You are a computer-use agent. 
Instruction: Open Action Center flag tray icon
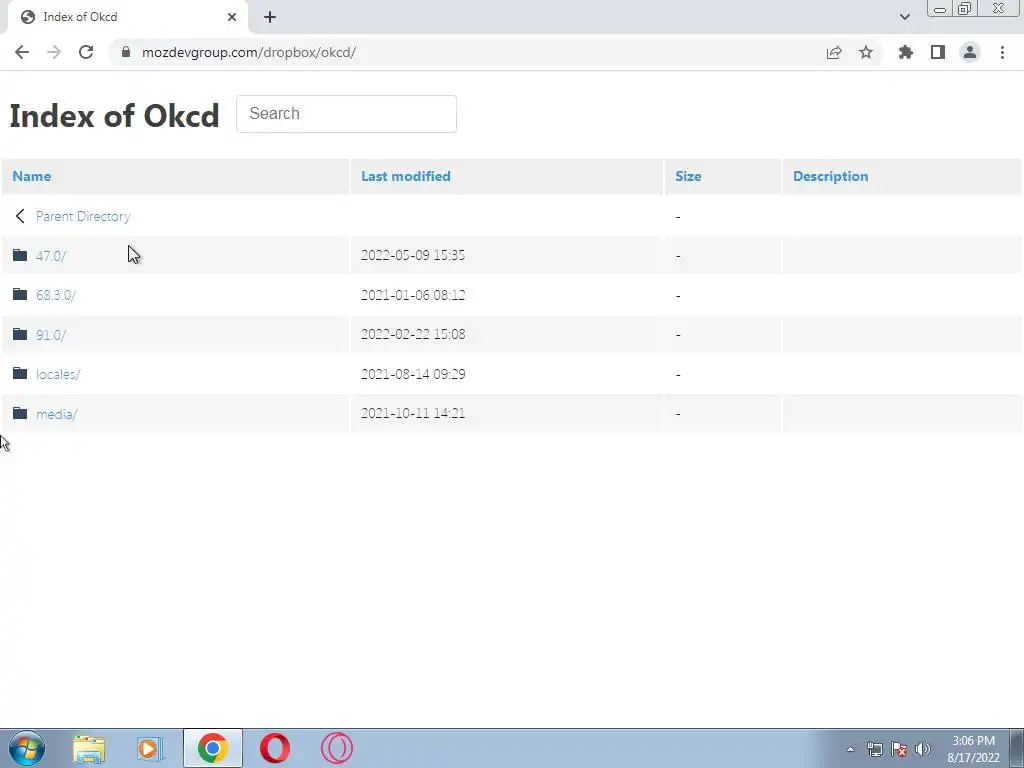click(x=899, y=749)
